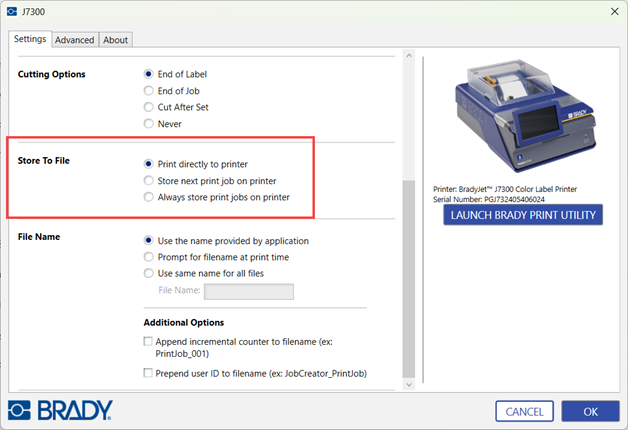Click the J7300 app icon in title bar
628x430 pixels.
pyautogui.click(x=13, y=10)
